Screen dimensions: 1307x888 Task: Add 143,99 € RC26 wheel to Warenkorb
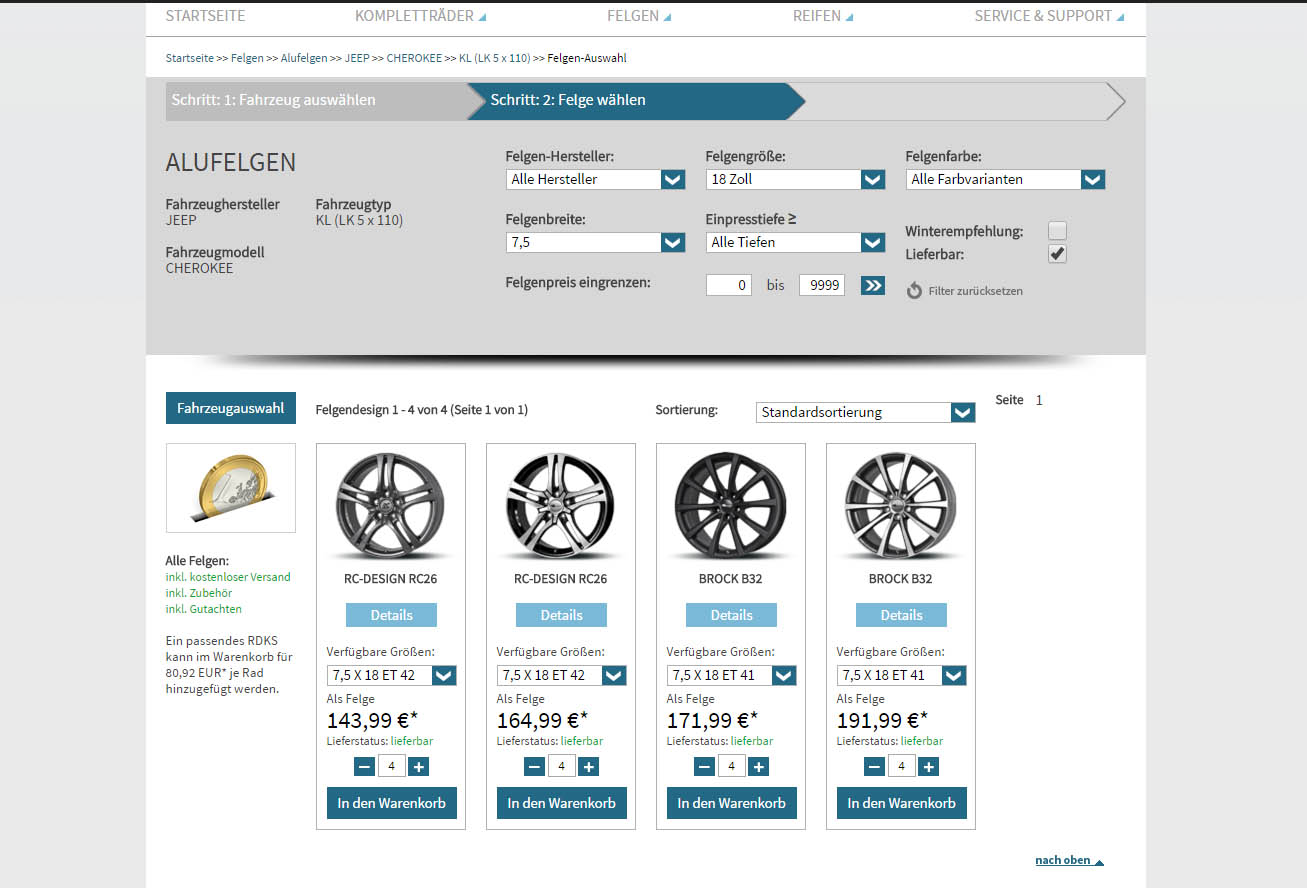coord(391,803)
